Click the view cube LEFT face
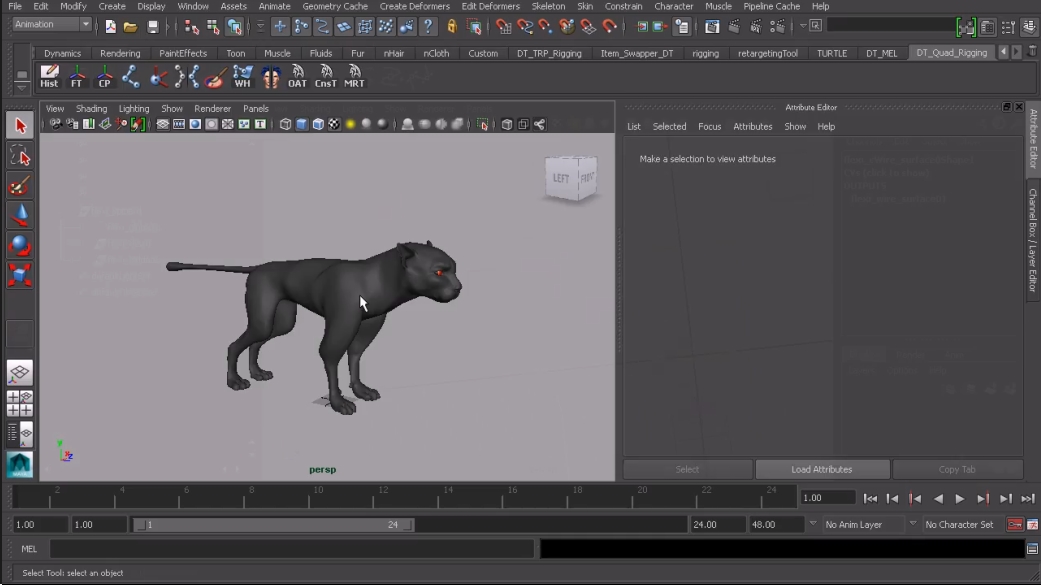The height and width of the screenshot is (585, 1041). point(561,178)
